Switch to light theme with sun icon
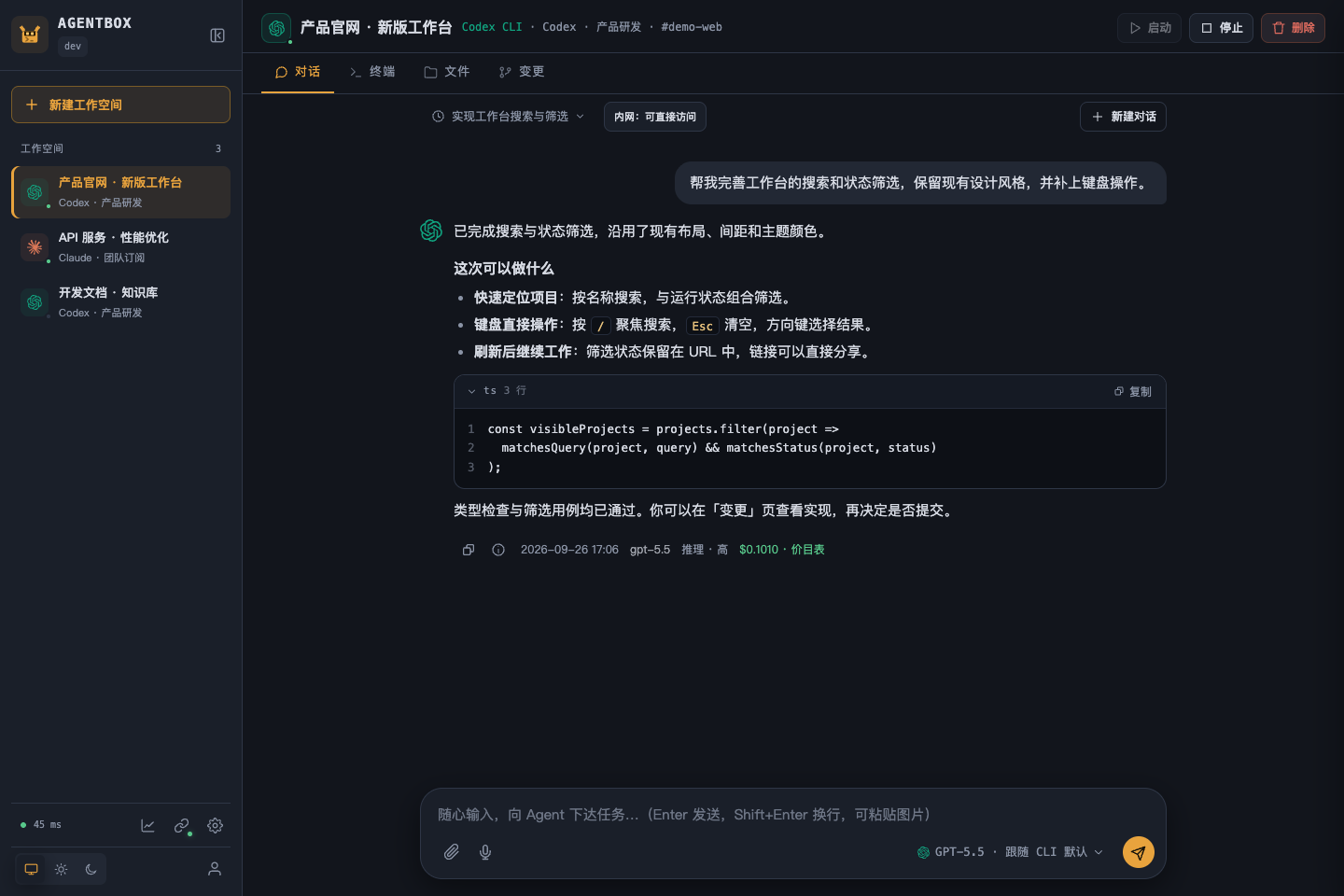Screen dimensions: 1344x896 click(61, 869)
